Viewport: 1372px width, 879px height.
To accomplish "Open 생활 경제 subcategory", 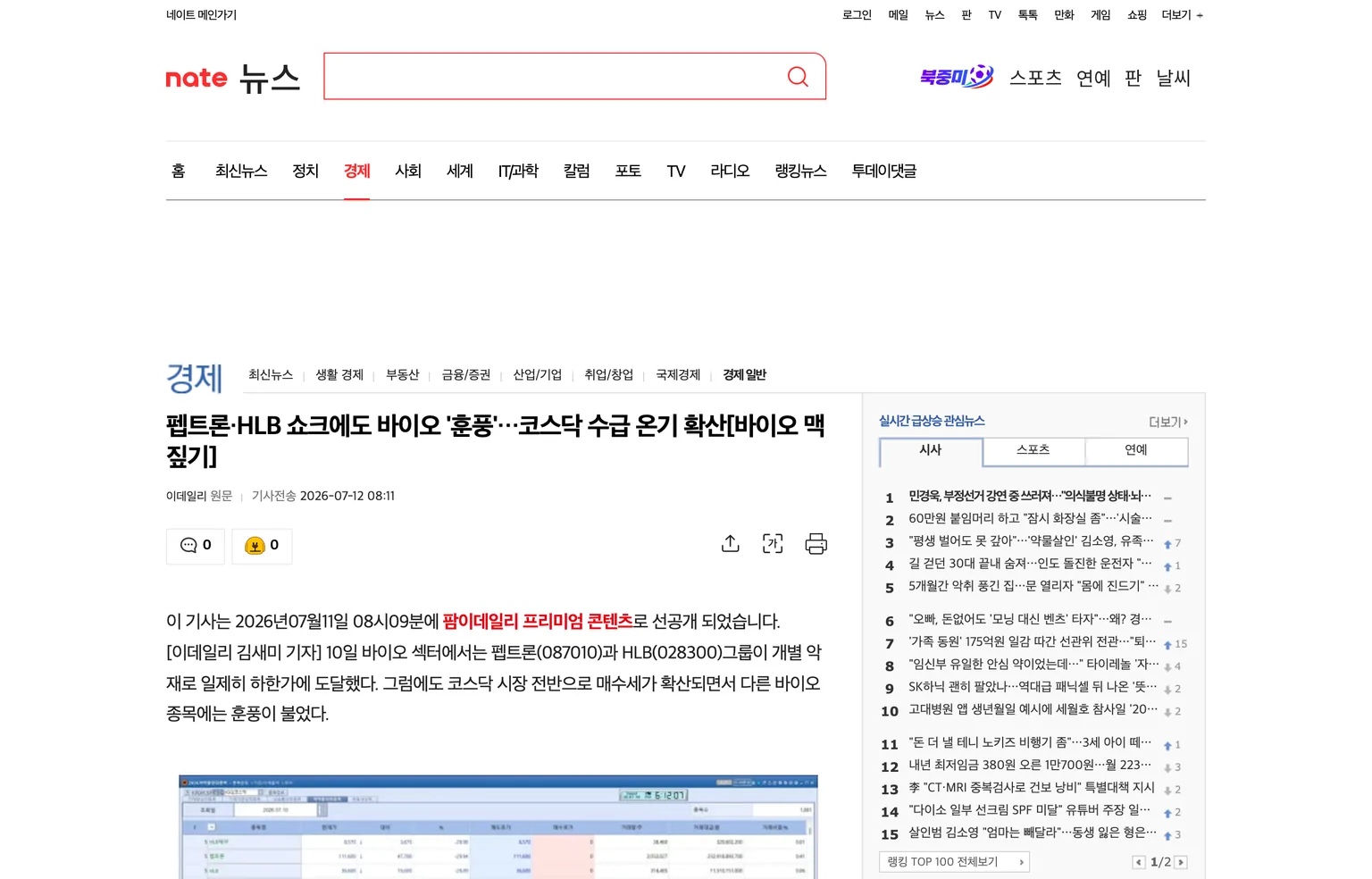I will click(x=339, y=375).
